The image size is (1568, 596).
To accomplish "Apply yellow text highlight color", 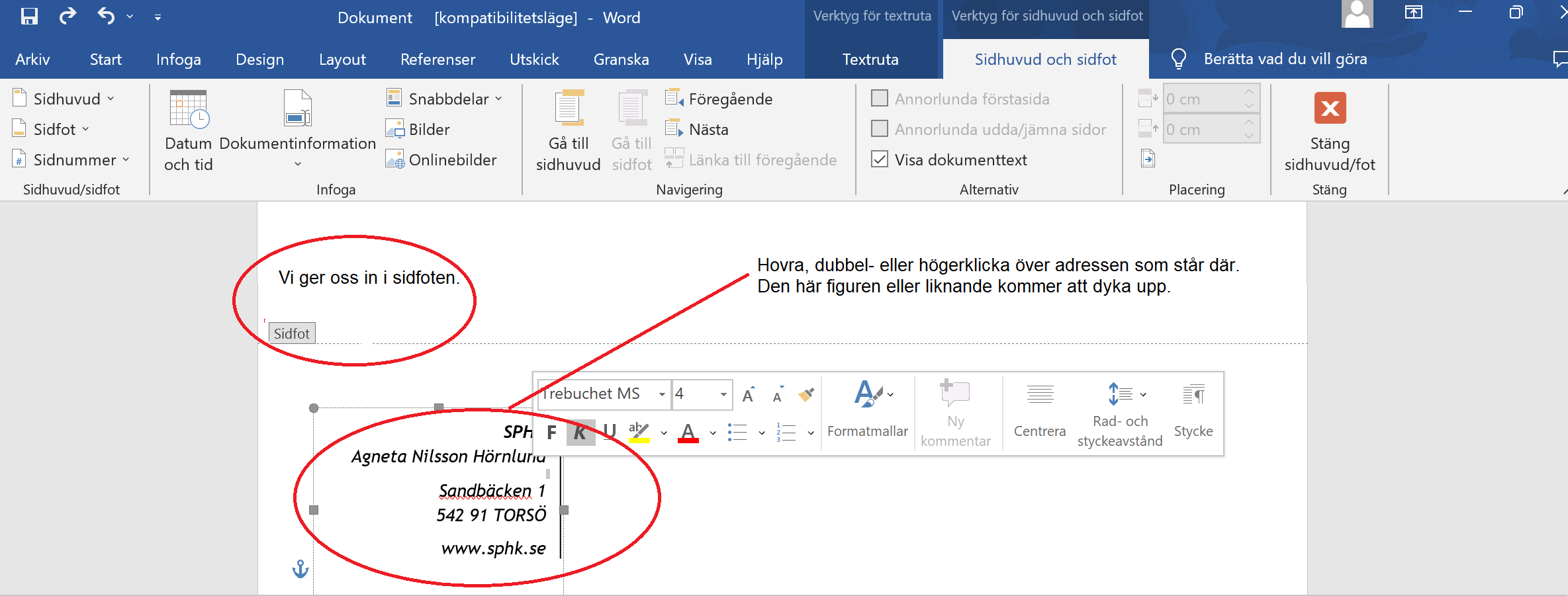I will 639,433.
